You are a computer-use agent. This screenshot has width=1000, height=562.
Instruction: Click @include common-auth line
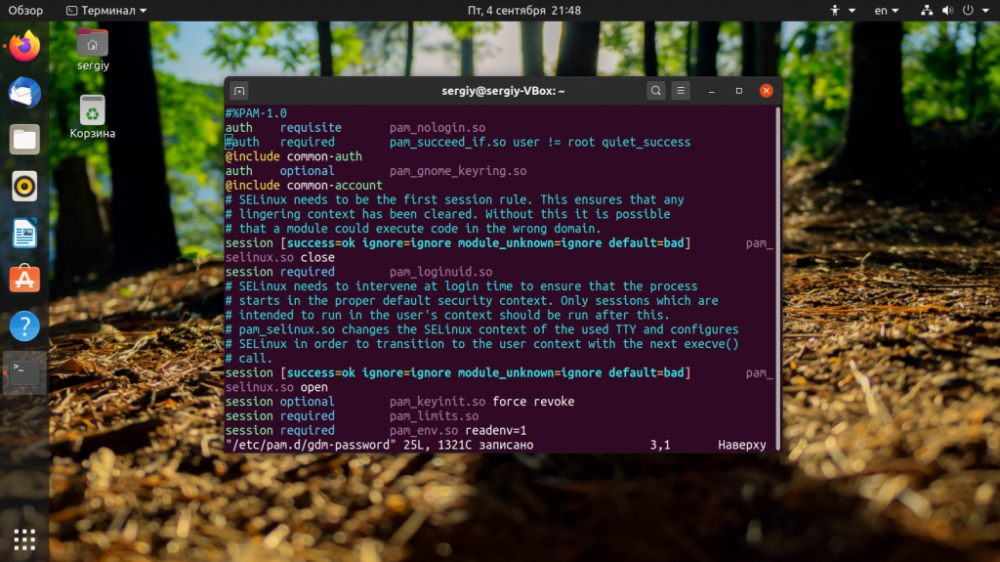[293, 156]
